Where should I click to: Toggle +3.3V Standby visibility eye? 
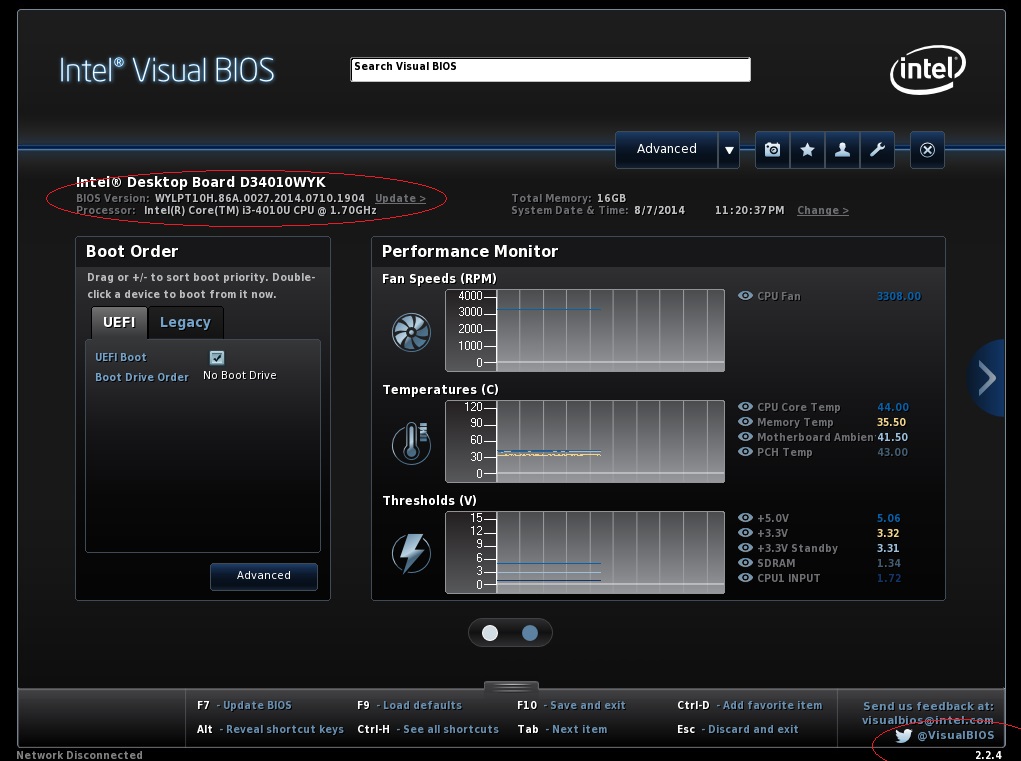[745, 547]
